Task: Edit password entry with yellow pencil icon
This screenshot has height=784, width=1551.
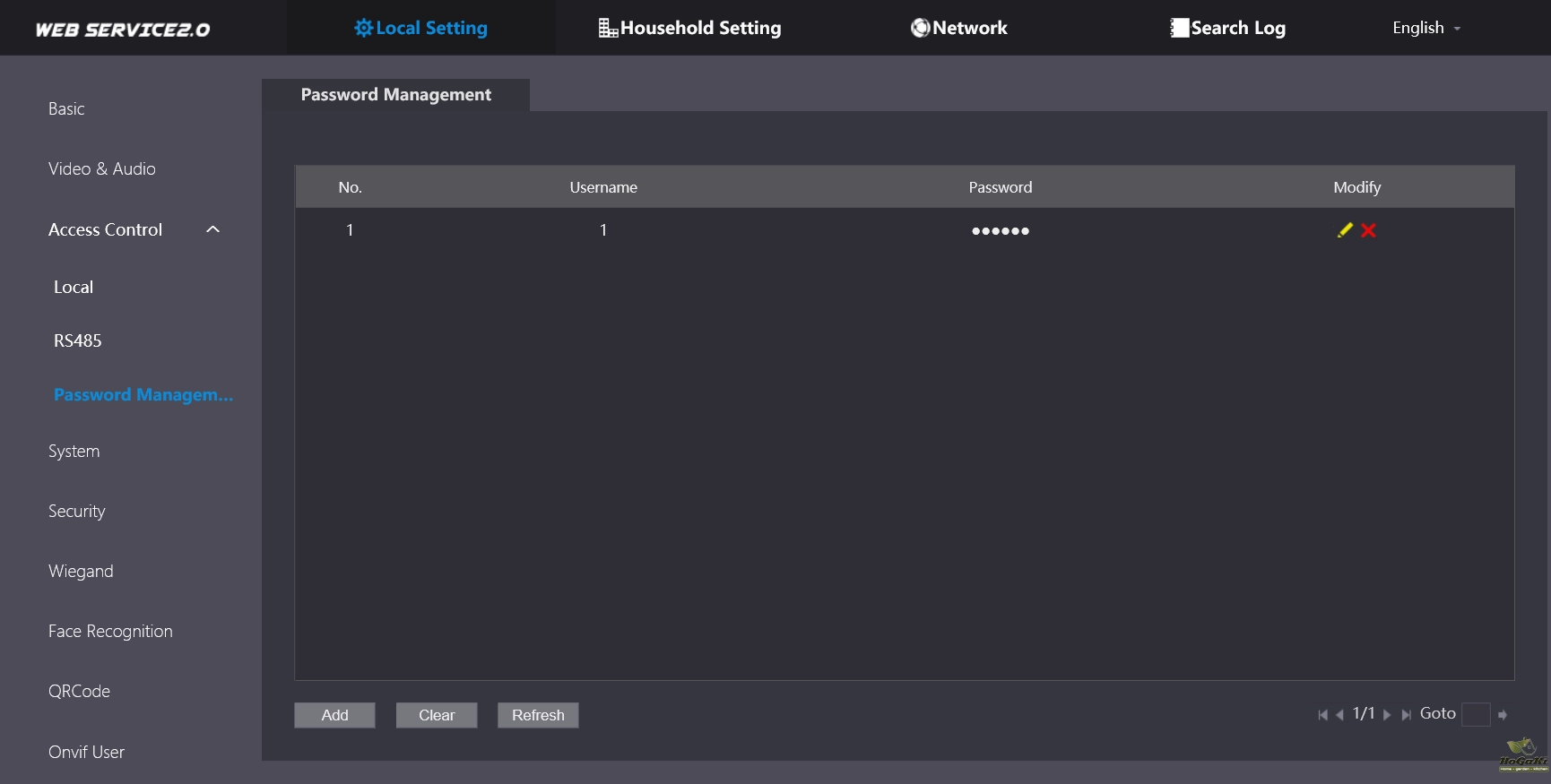Action: pyautogui.click(x=1345, y=230)
